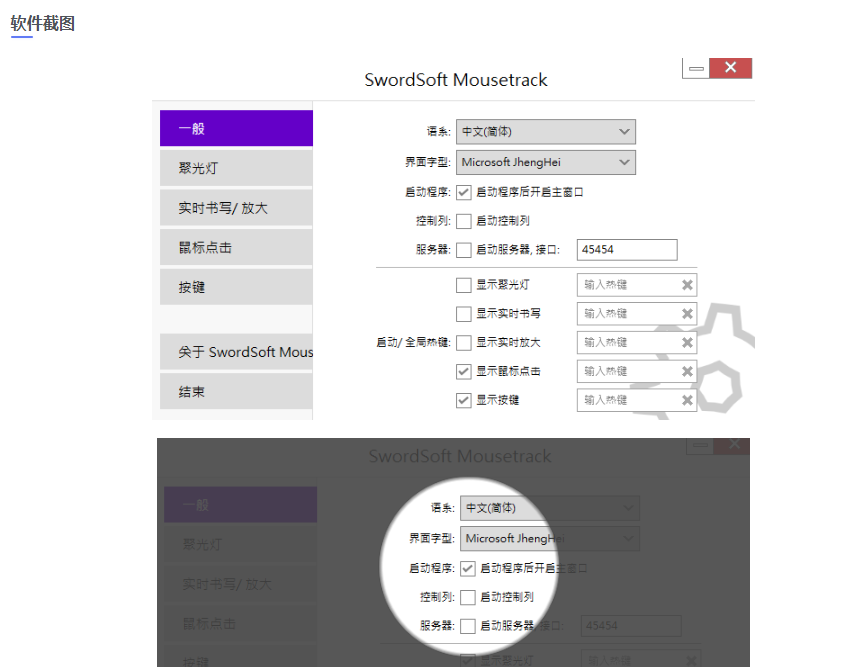Toggle 启动程序后开启主窗口 checkbox in top window

(x=463, y=192)
